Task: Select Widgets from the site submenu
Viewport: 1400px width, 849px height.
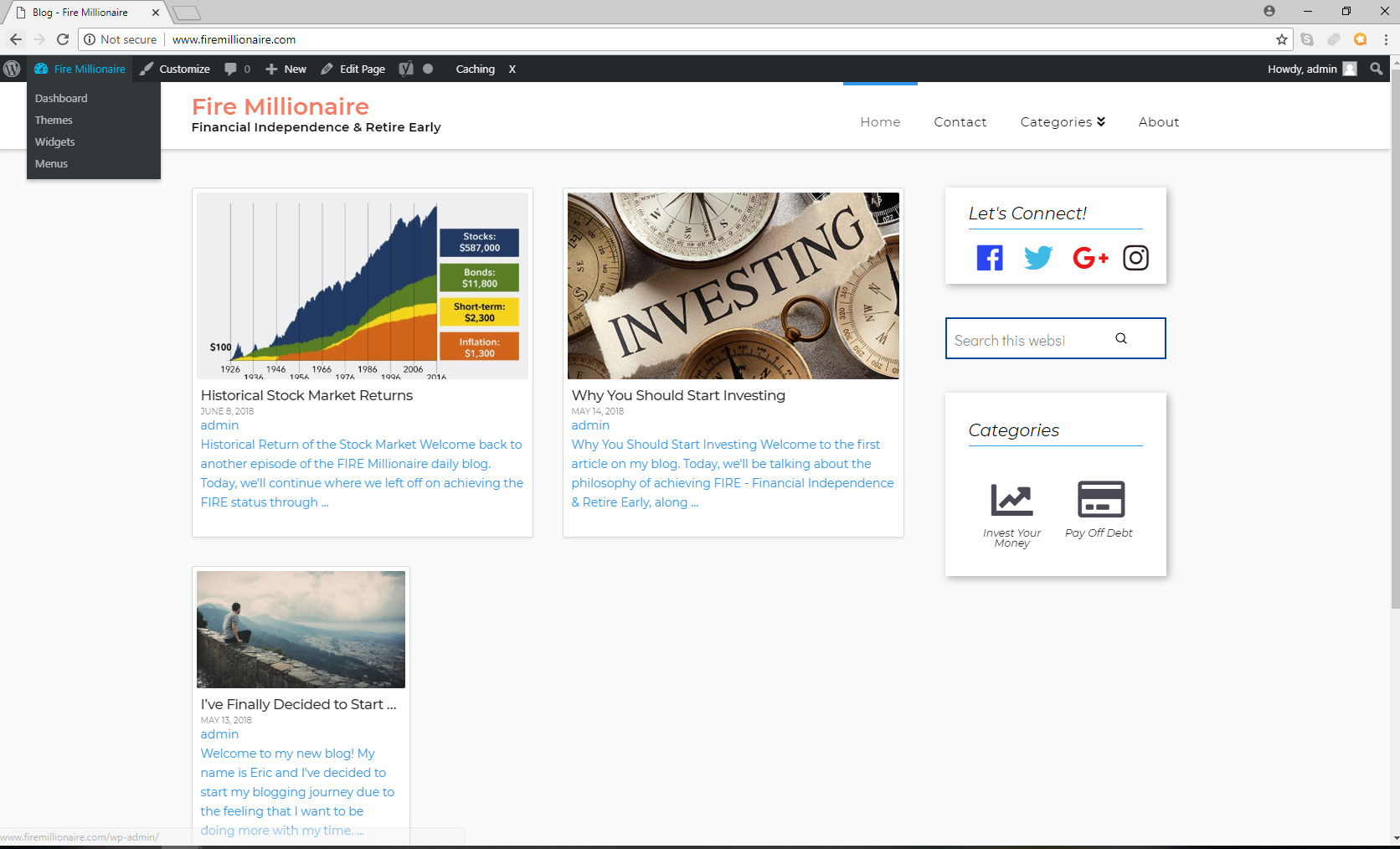Action: click(55, 142)
